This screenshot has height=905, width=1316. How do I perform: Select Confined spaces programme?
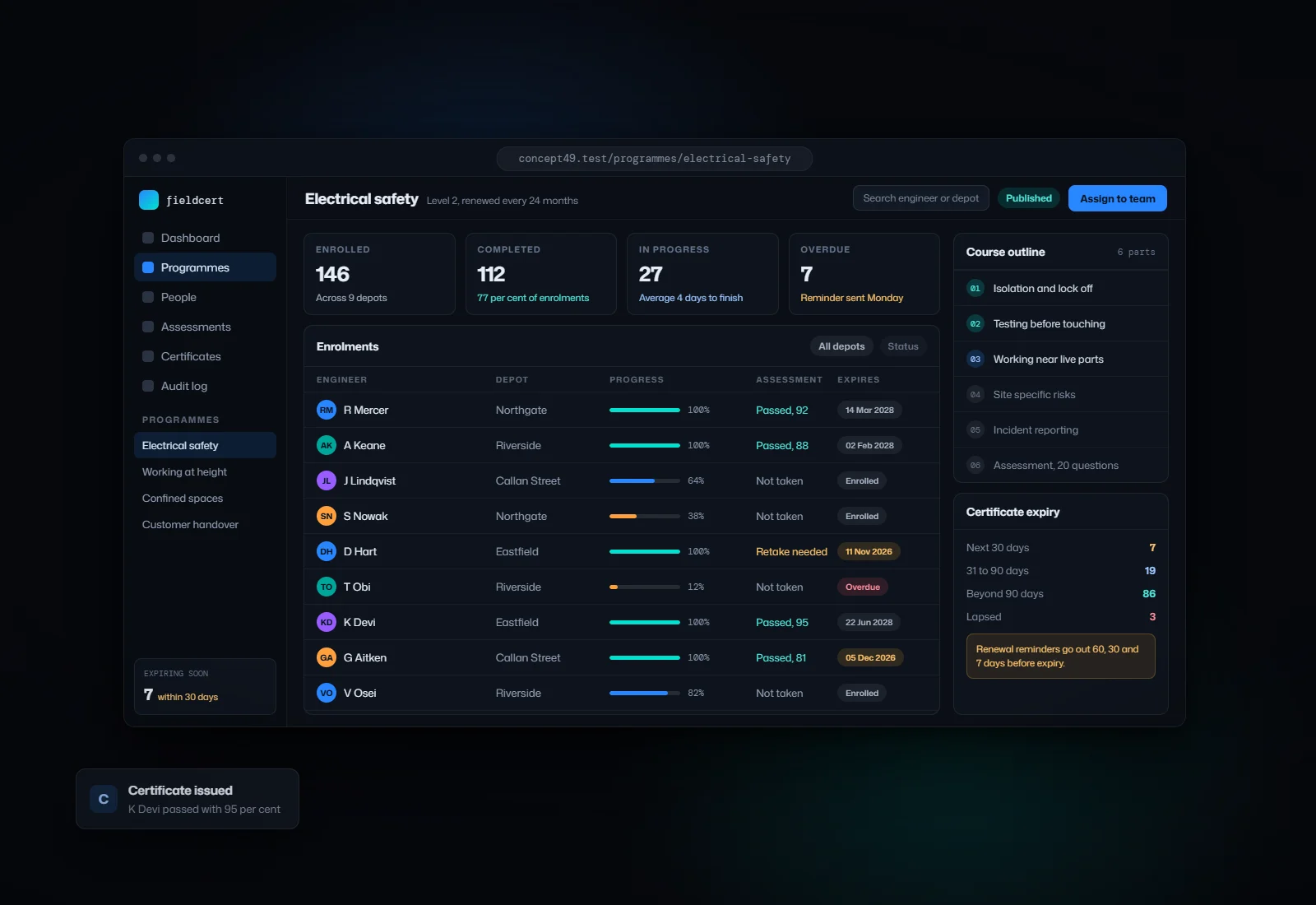(x=205, y=498)
